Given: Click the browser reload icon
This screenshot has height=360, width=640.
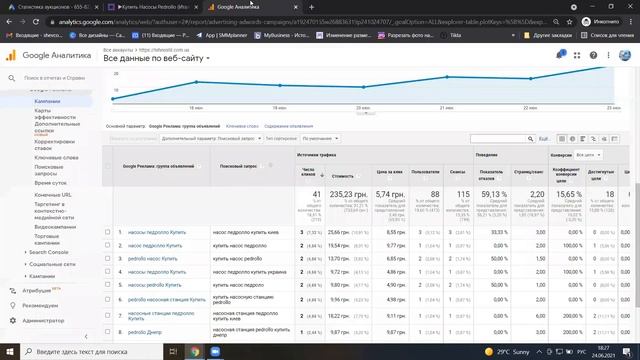Looking at the screenshot, I should coord(36,22).
